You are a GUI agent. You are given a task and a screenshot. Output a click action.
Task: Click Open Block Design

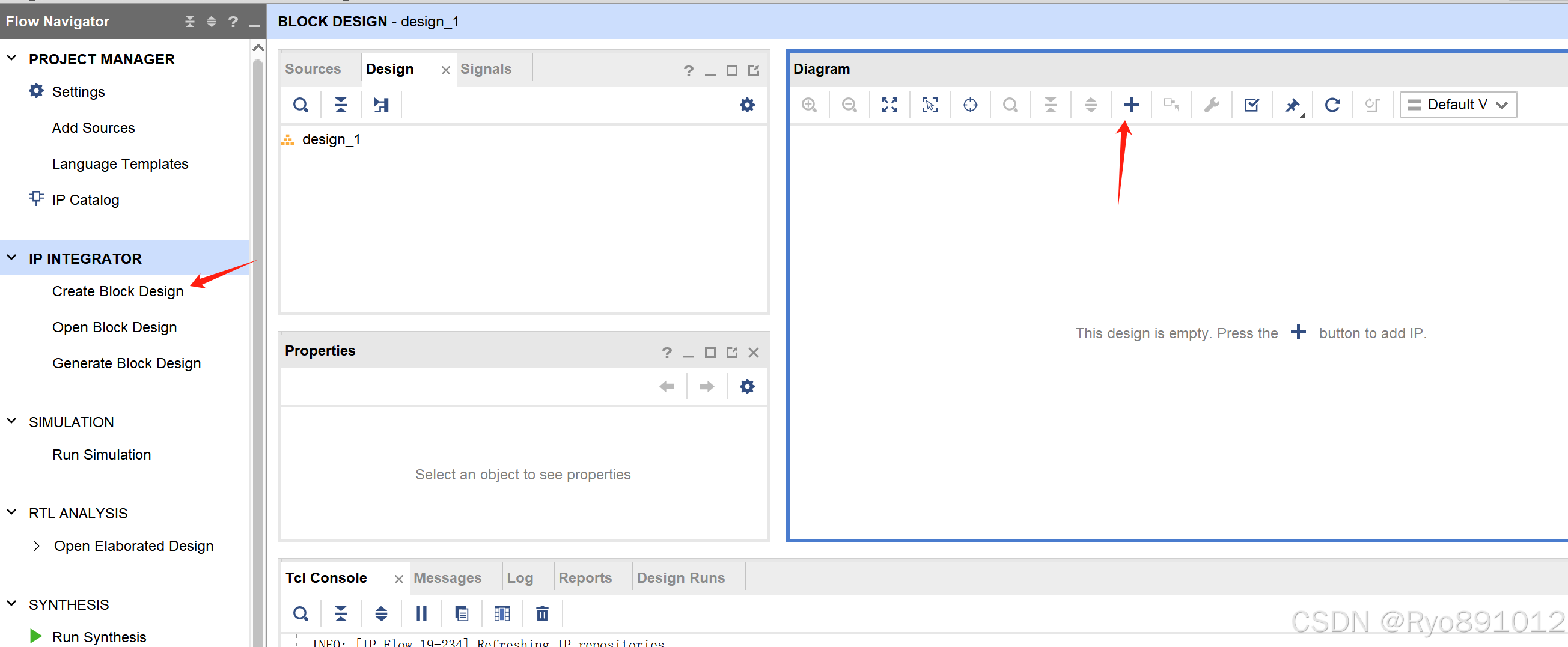point(114,327)
